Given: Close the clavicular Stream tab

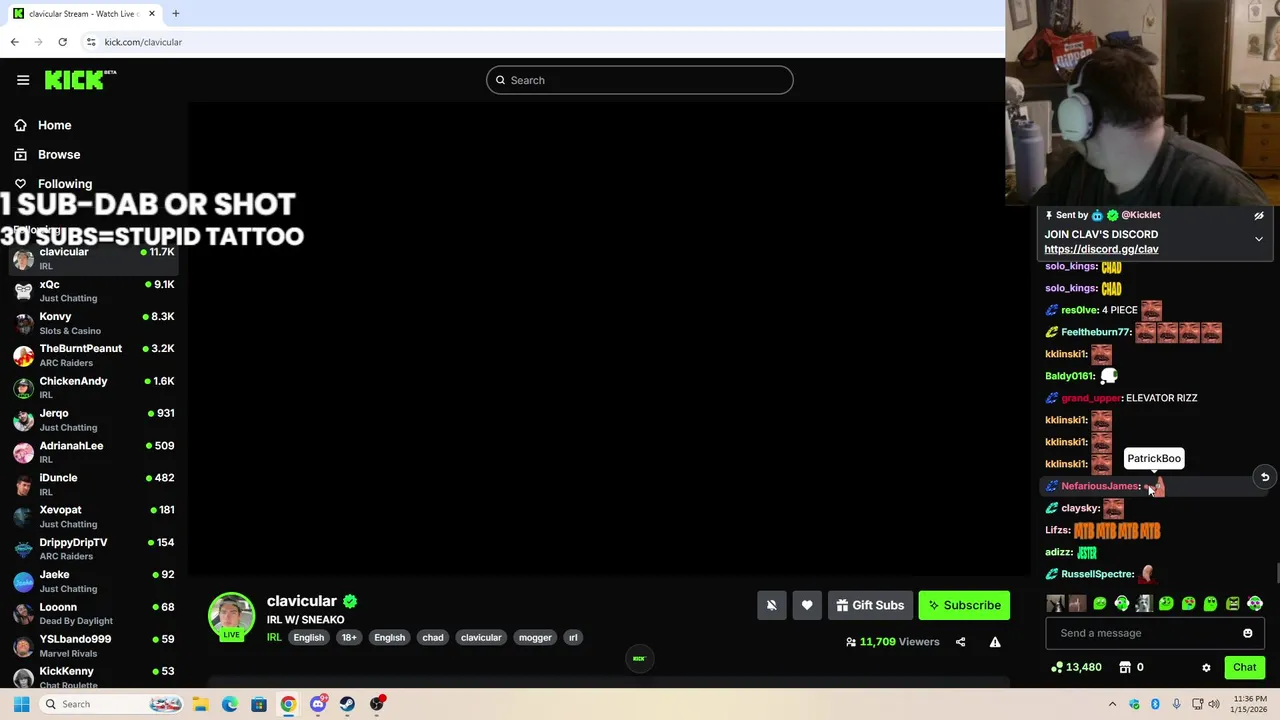Looking at the screenshot, I should coord(152,14).
